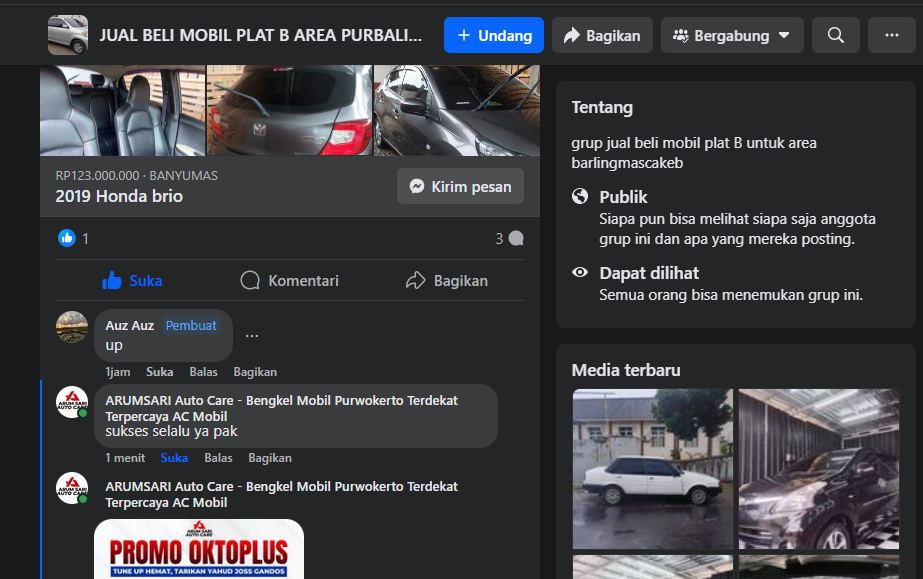Screen dimensions: 923x579
Task: Click the Media terbaru heading
Action: click(626, 370)
